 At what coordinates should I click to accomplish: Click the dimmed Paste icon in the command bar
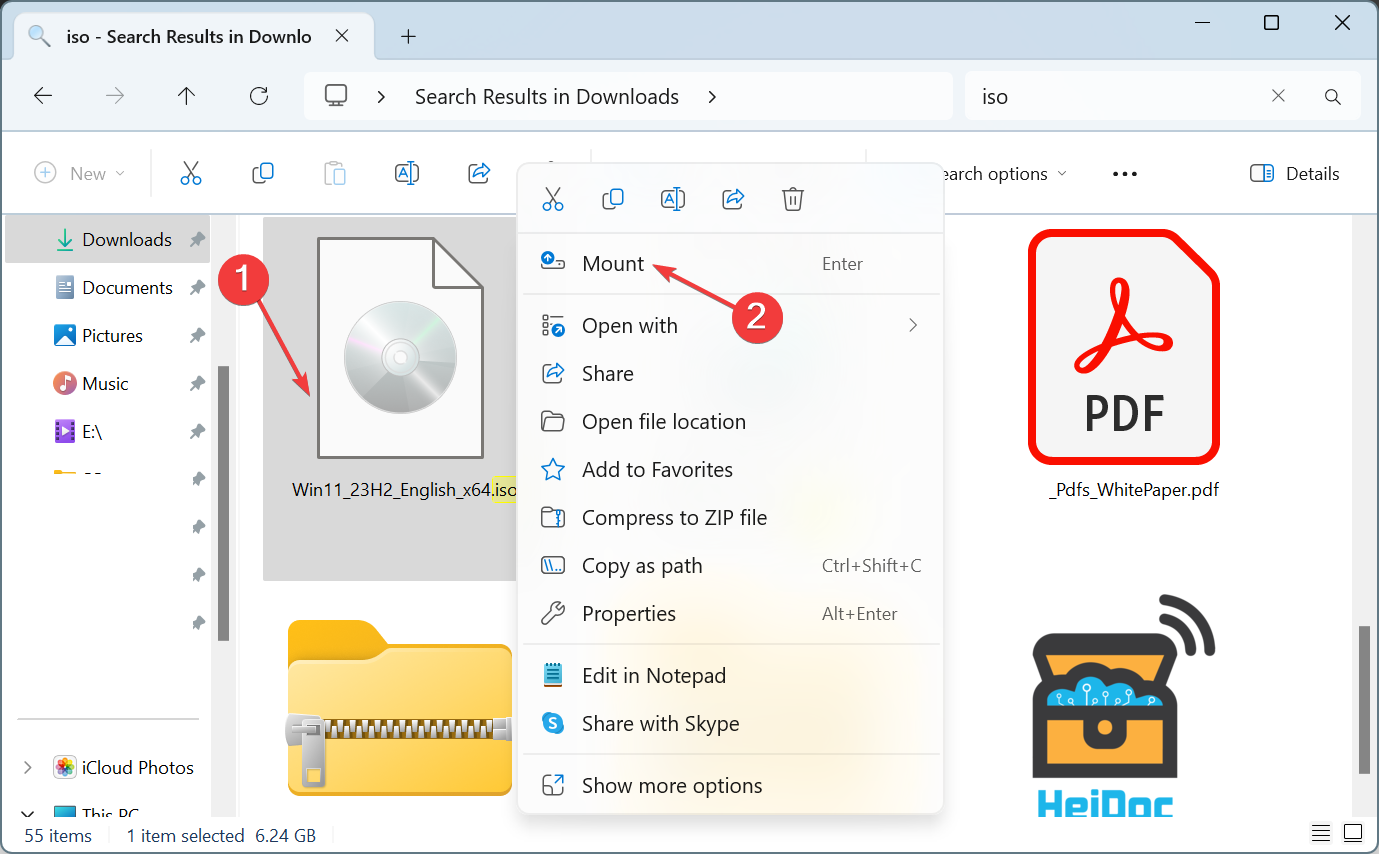pos(335,173)
